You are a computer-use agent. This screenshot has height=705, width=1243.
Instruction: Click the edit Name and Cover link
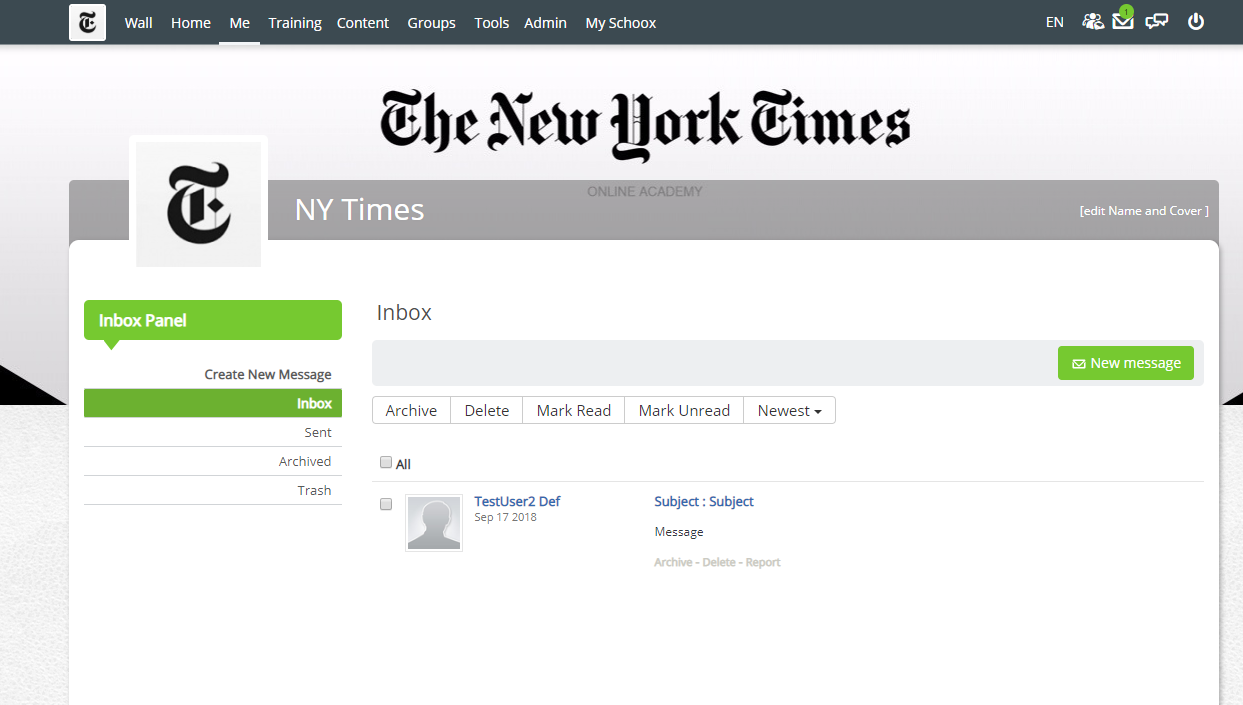point(1144,211)
